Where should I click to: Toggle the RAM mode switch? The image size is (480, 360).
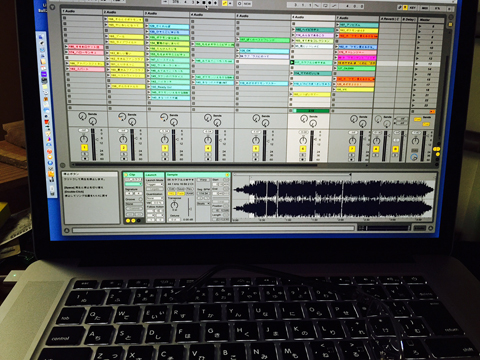(190, 193)
